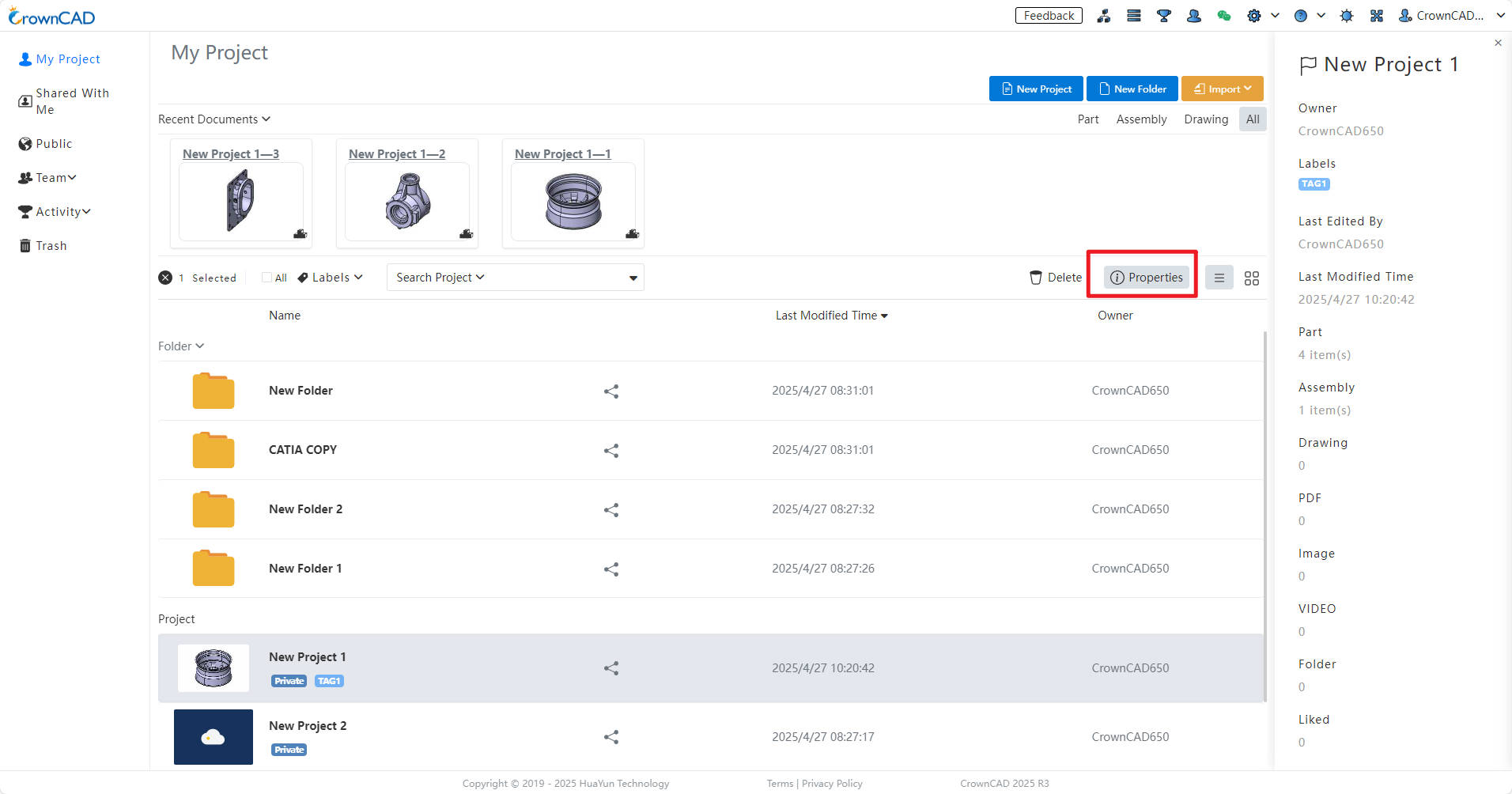This screenshot has width=1512, height=794.
Task: Share the CATIA COPY folder
Action: [x=611, y=451]
